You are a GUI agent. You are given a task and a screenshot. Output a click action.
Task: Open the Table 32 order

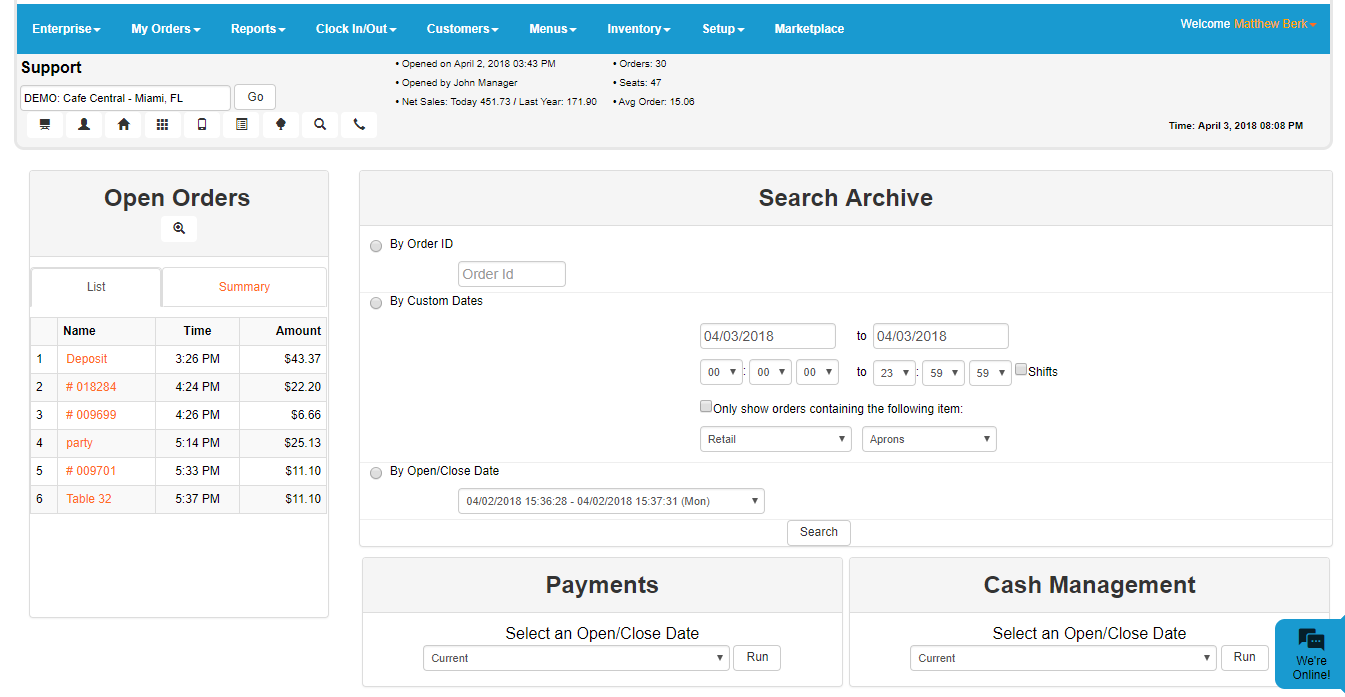tap(89, 499)
